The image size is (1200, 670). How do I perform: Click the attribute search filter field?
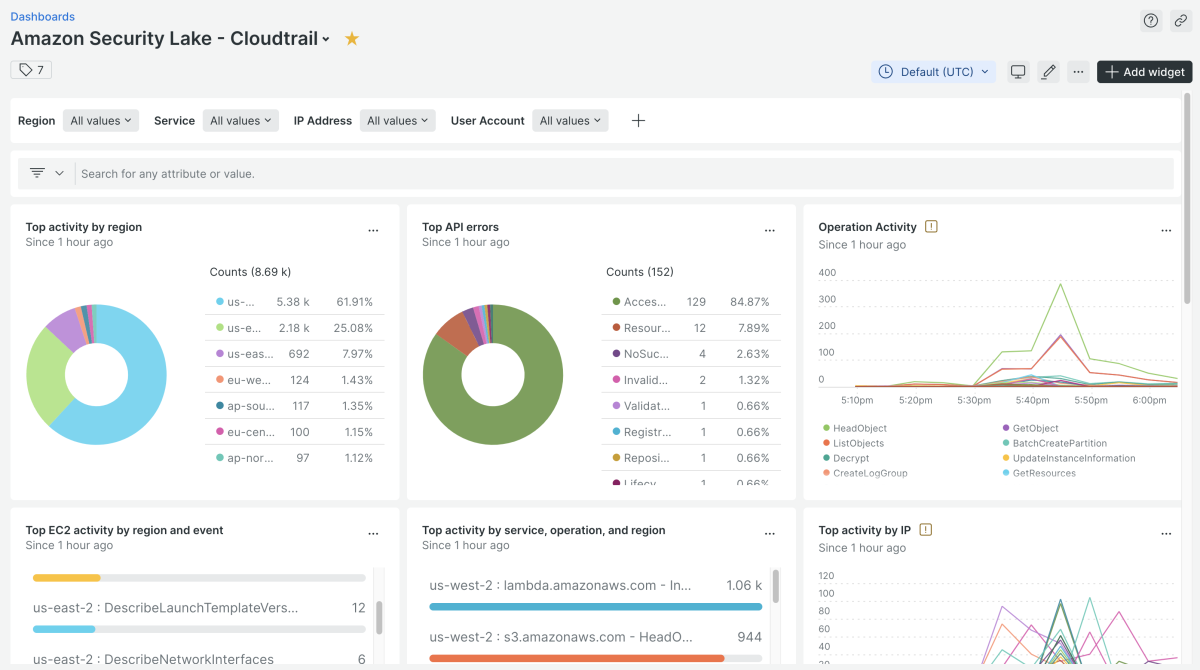tap(620, 174)
